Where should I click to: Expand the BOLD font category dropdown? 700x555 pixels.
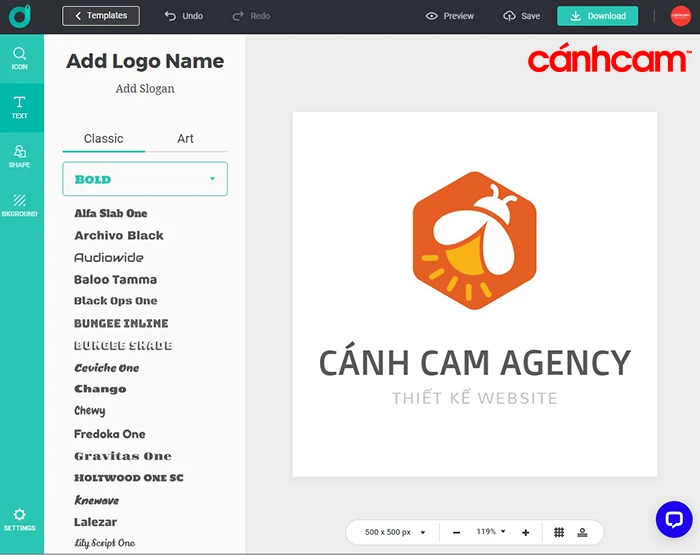(x=145, y=179)
